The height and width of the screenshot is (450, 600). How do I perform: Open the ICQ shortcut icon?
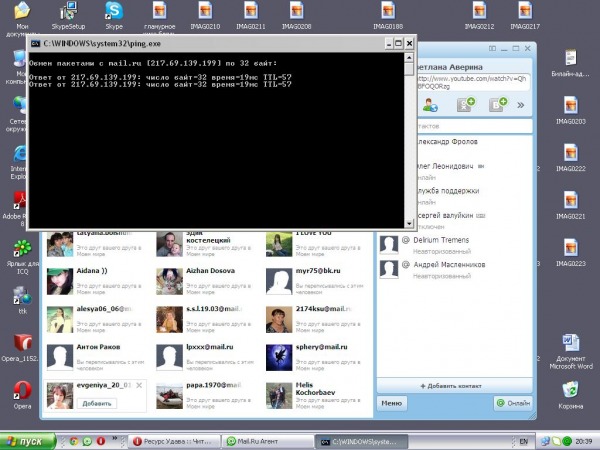point(22,256)
